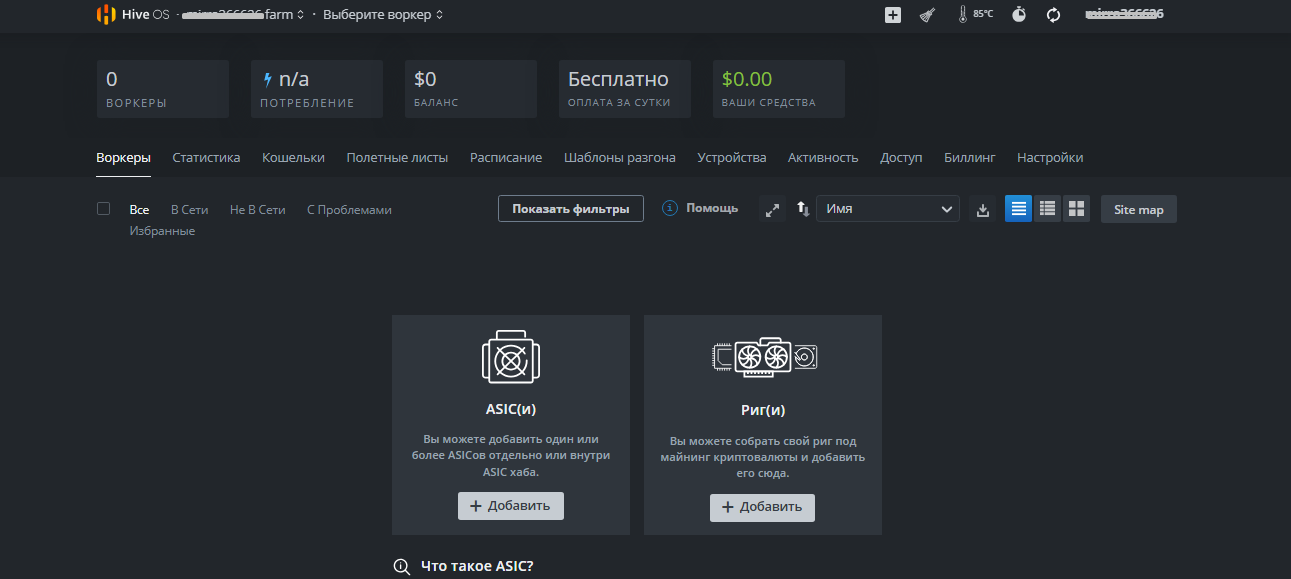Tick the select-all workers checkbox

point(103,209)
